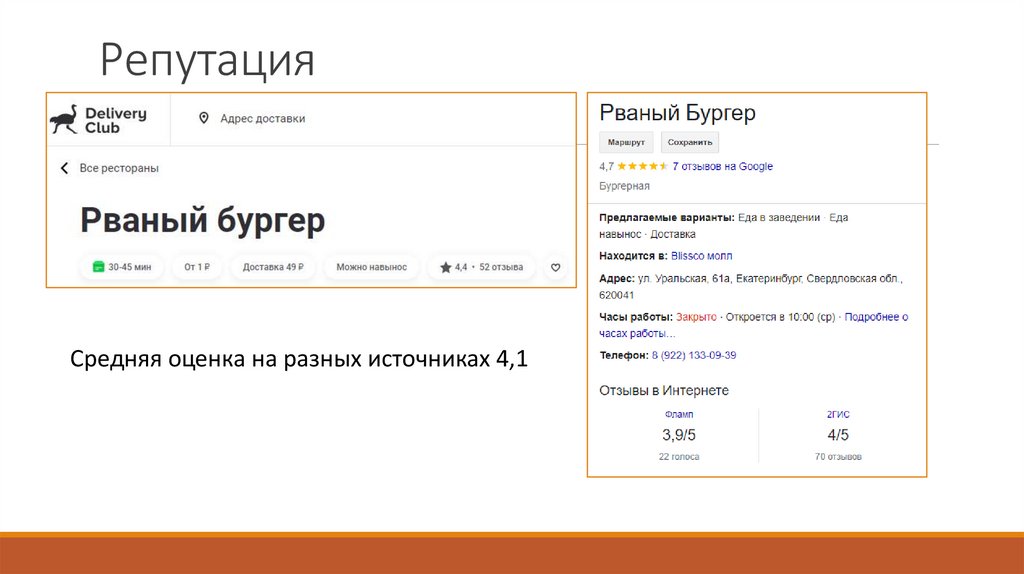
Task: Click the 70 отзывов text
Action: [838, 456]
